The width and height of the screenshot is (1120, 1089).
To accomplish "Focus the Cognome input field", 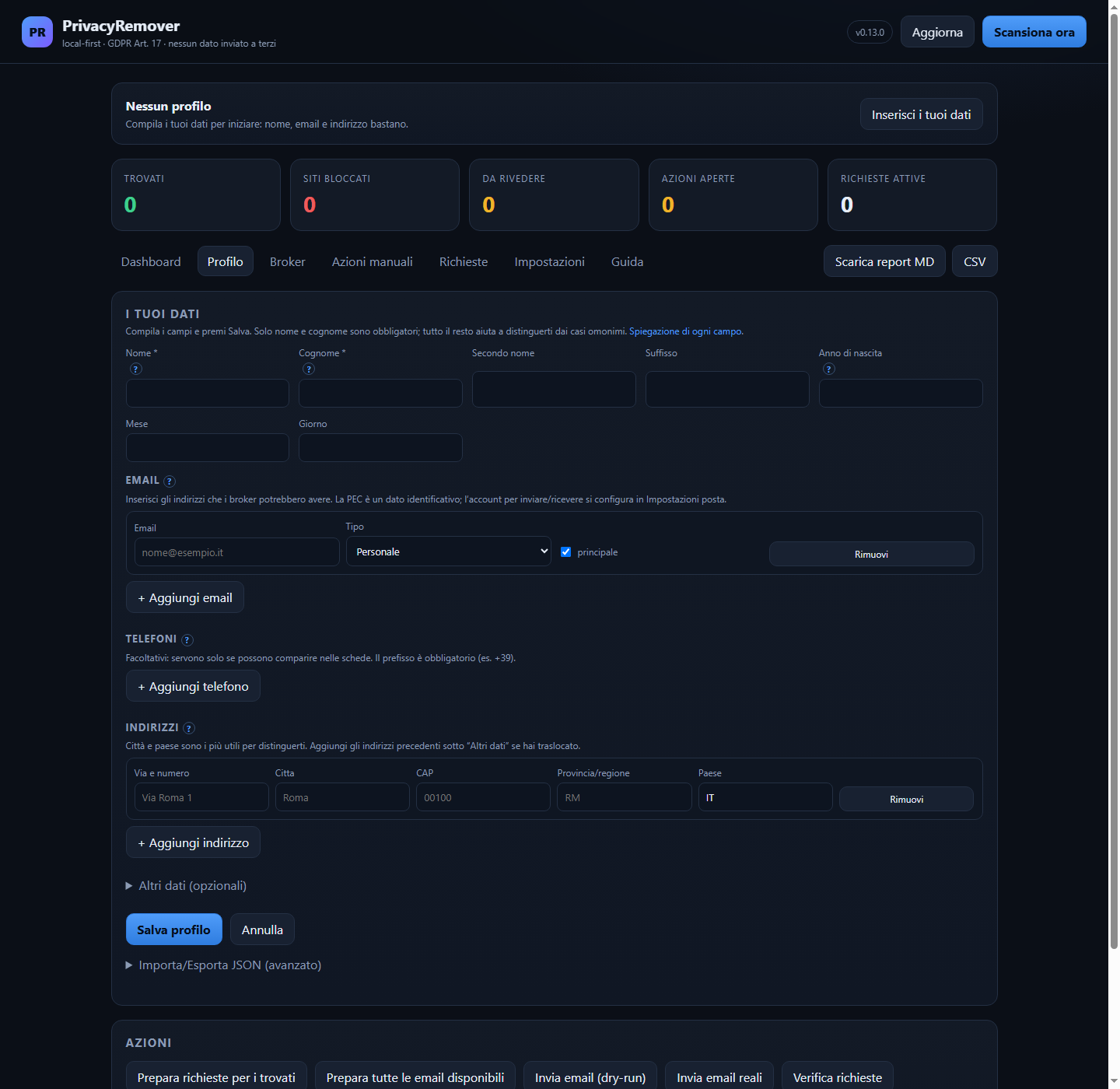I will click(380, 394).
